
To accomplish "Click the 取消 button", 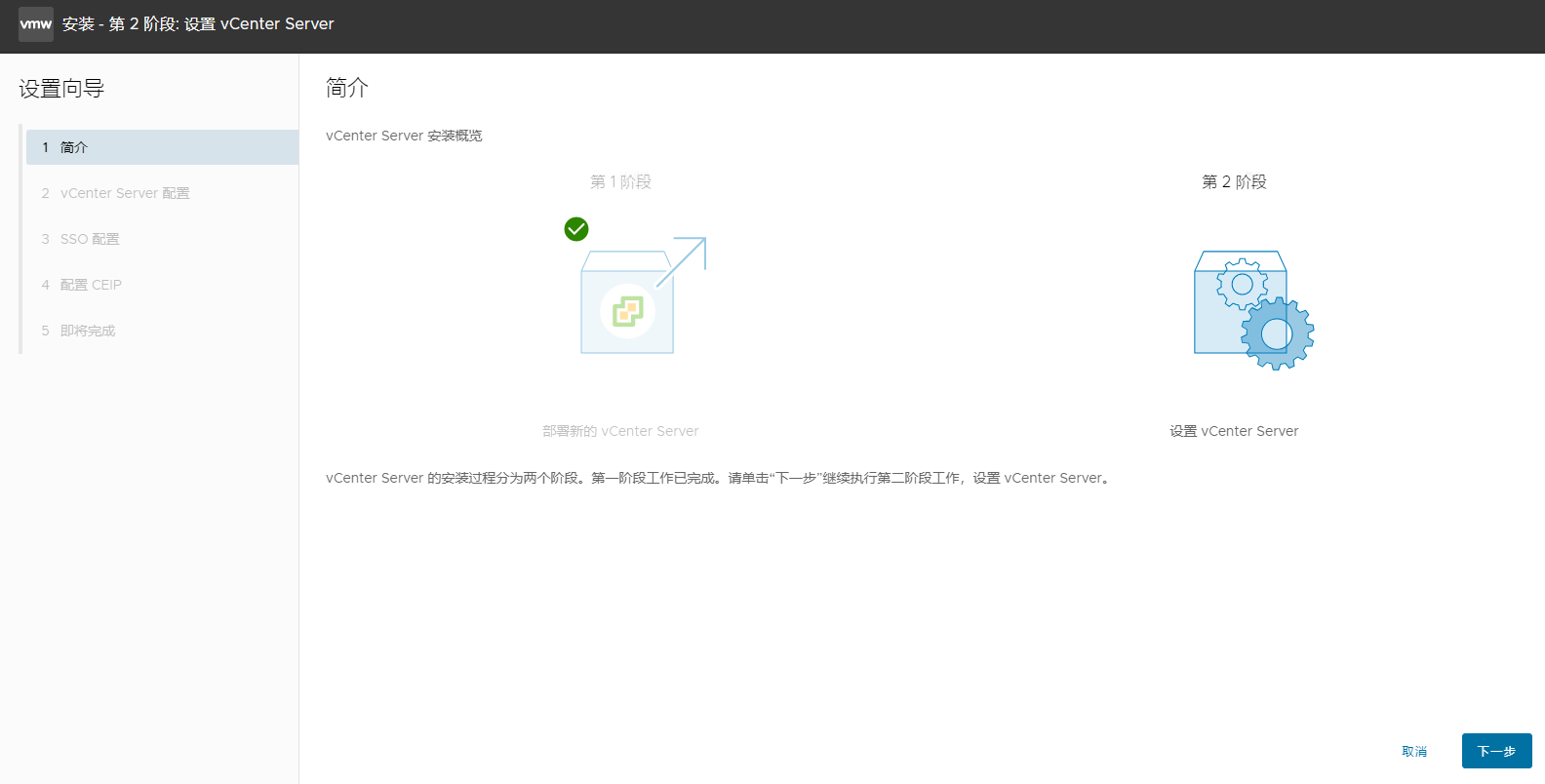I will click(x=1414, y=751).
